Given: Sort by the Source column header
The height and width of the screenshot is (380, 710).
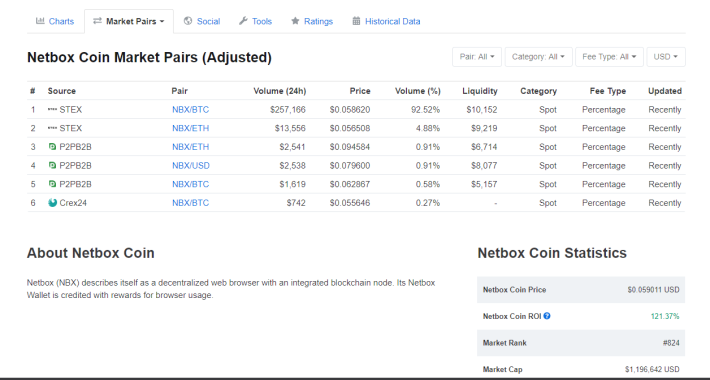Looking at the screenshot, I should click(62, 91).
